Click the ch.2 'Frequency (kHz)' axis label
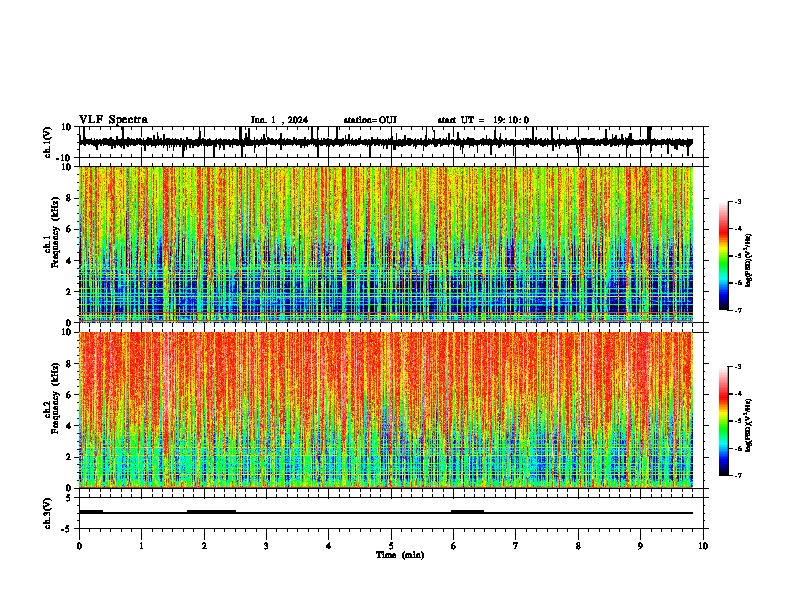Screen dimensions: 792x612 click(x=55, y=398)
